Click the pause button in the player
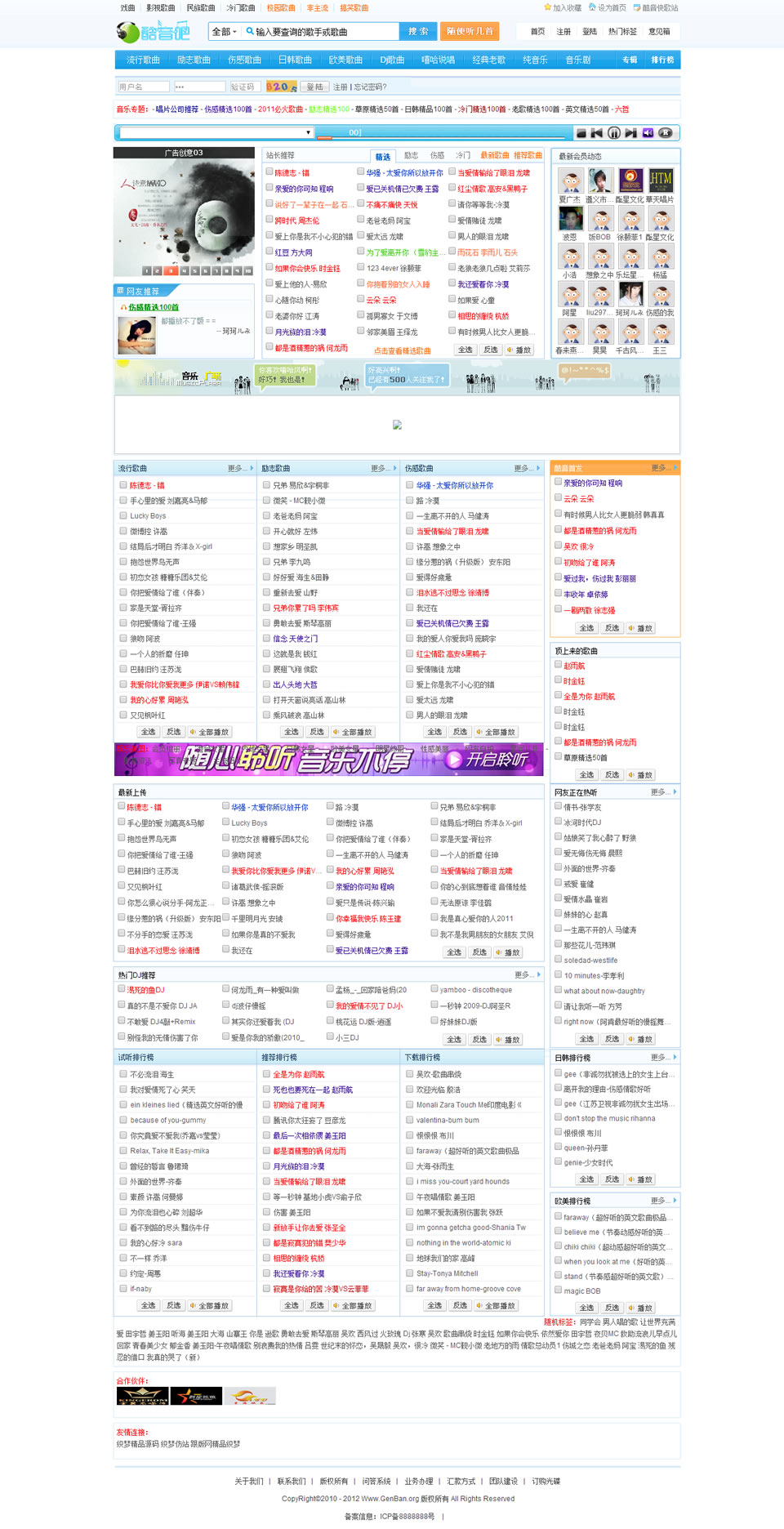The image size is (784, 1529). [x=614, y=132]
